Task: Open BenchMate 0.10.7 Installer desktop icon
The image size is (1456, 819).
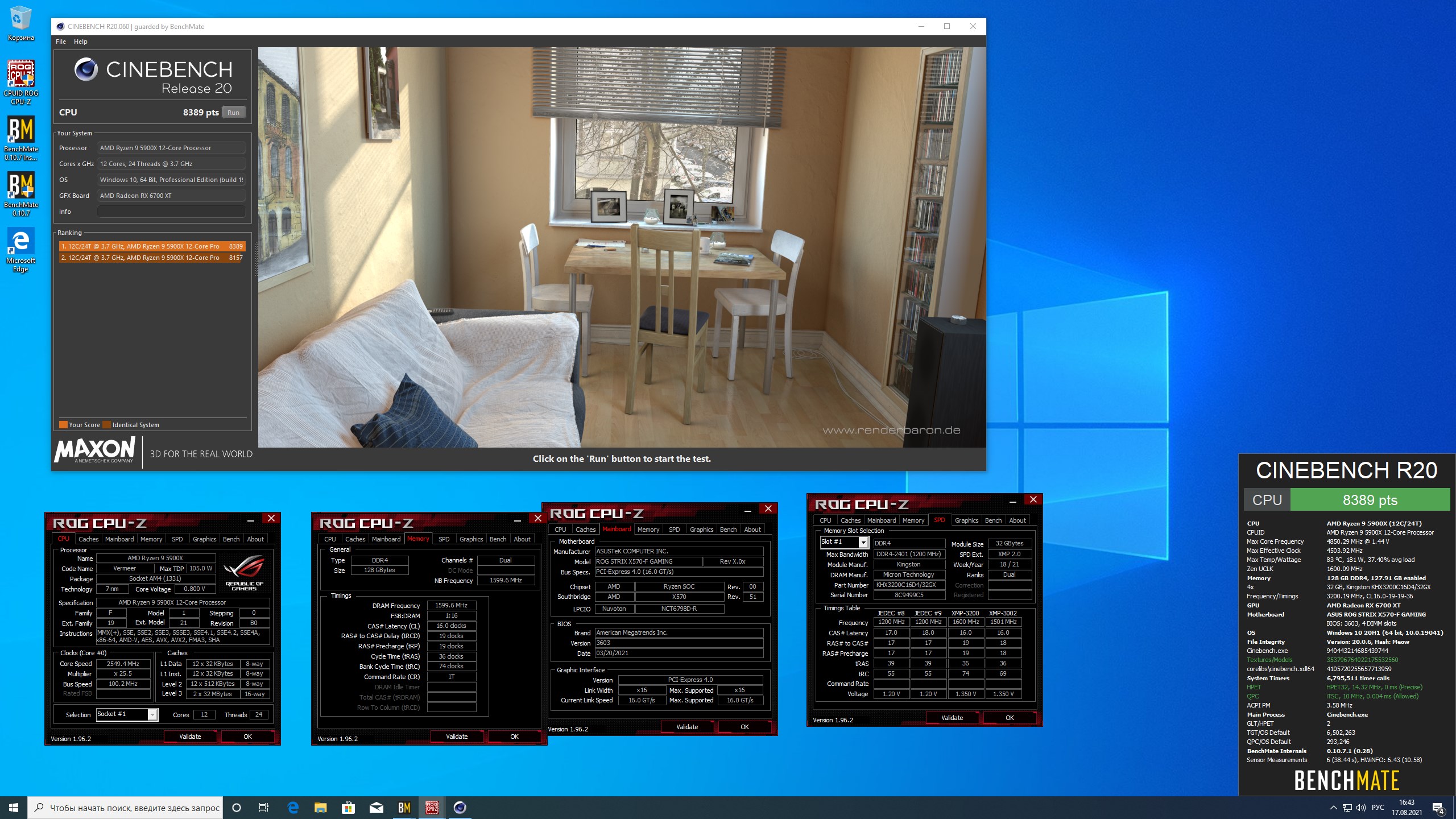Action: point(20,138)
